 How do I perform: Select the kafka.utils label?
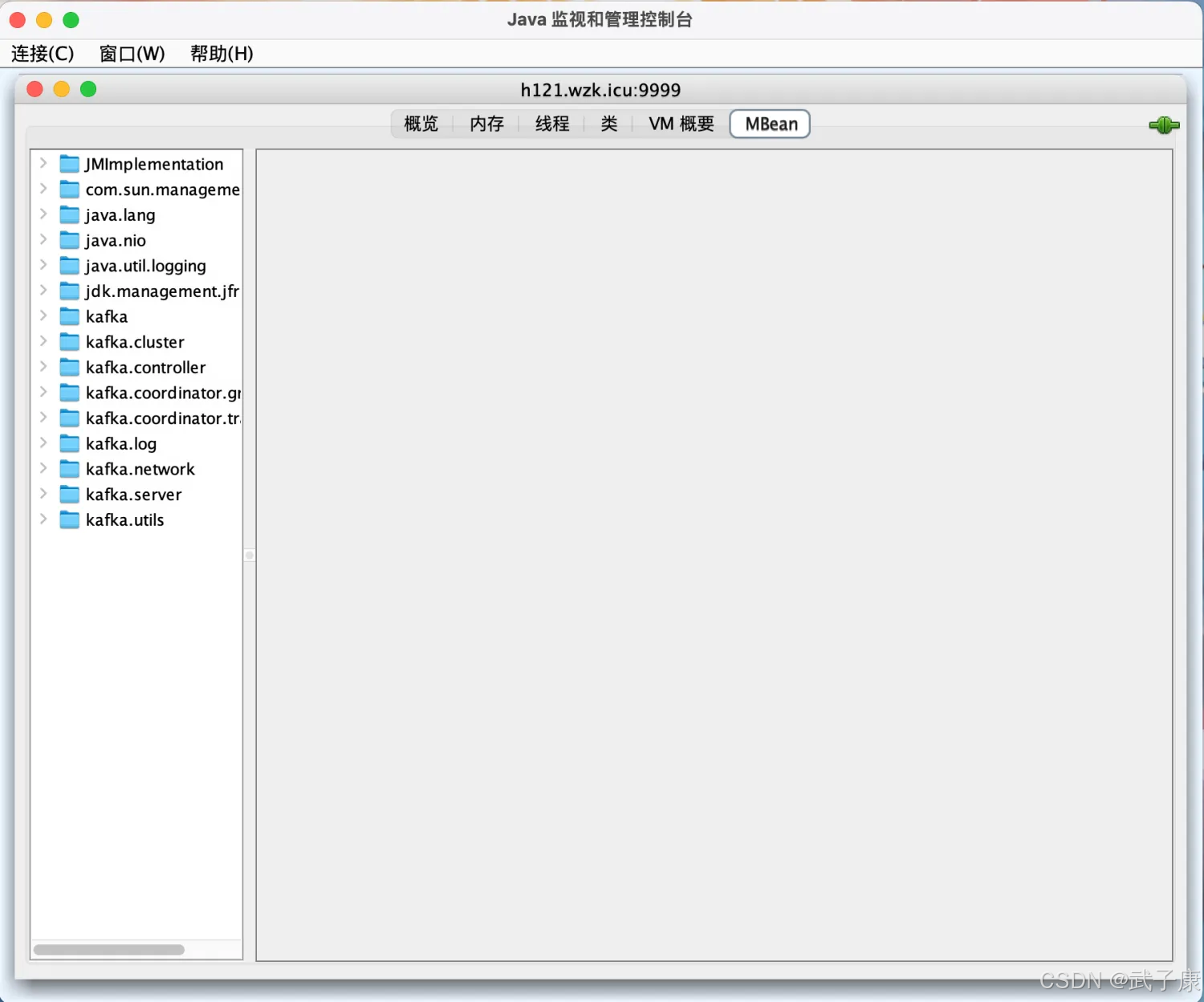(124, 519)
